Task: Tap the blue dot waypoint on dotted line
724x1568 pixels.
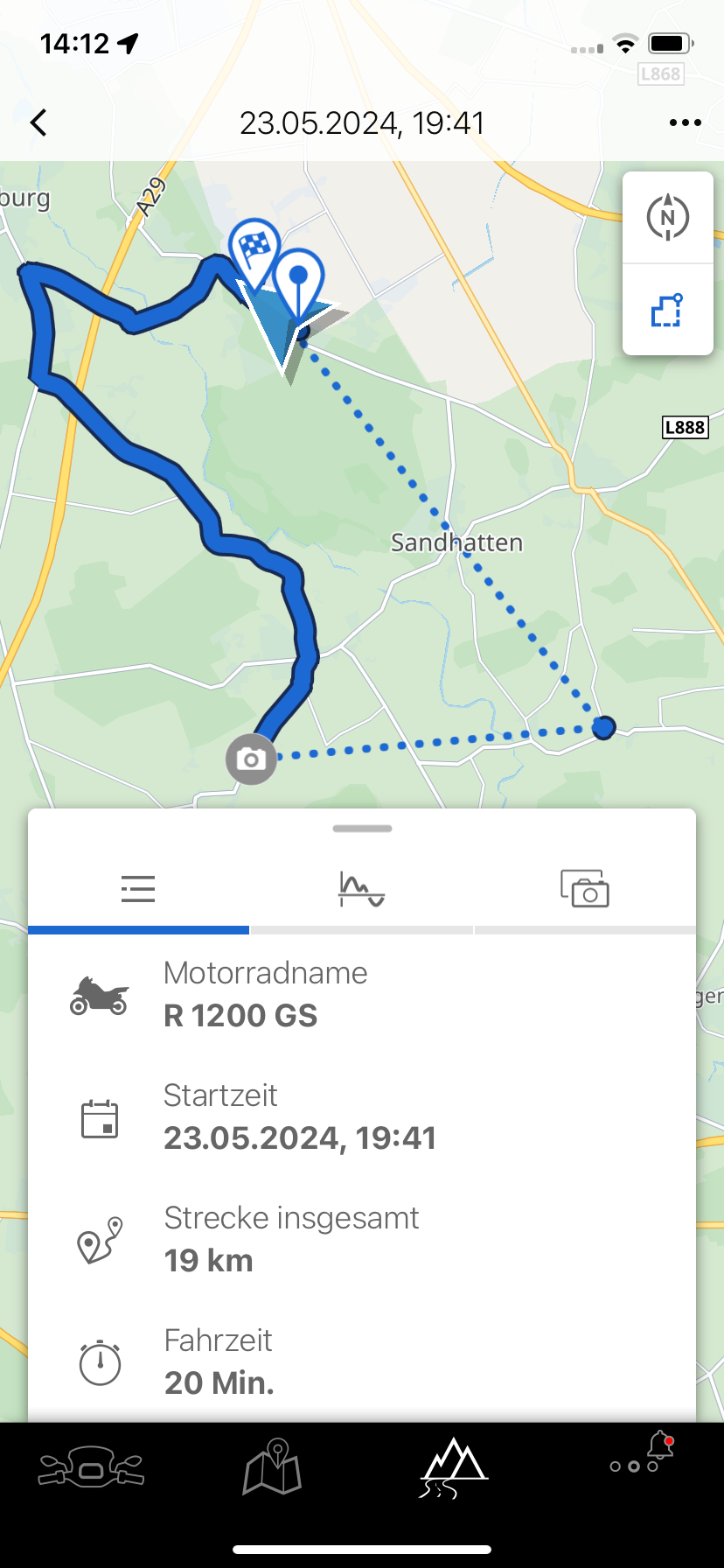Action: coord(604,726)
